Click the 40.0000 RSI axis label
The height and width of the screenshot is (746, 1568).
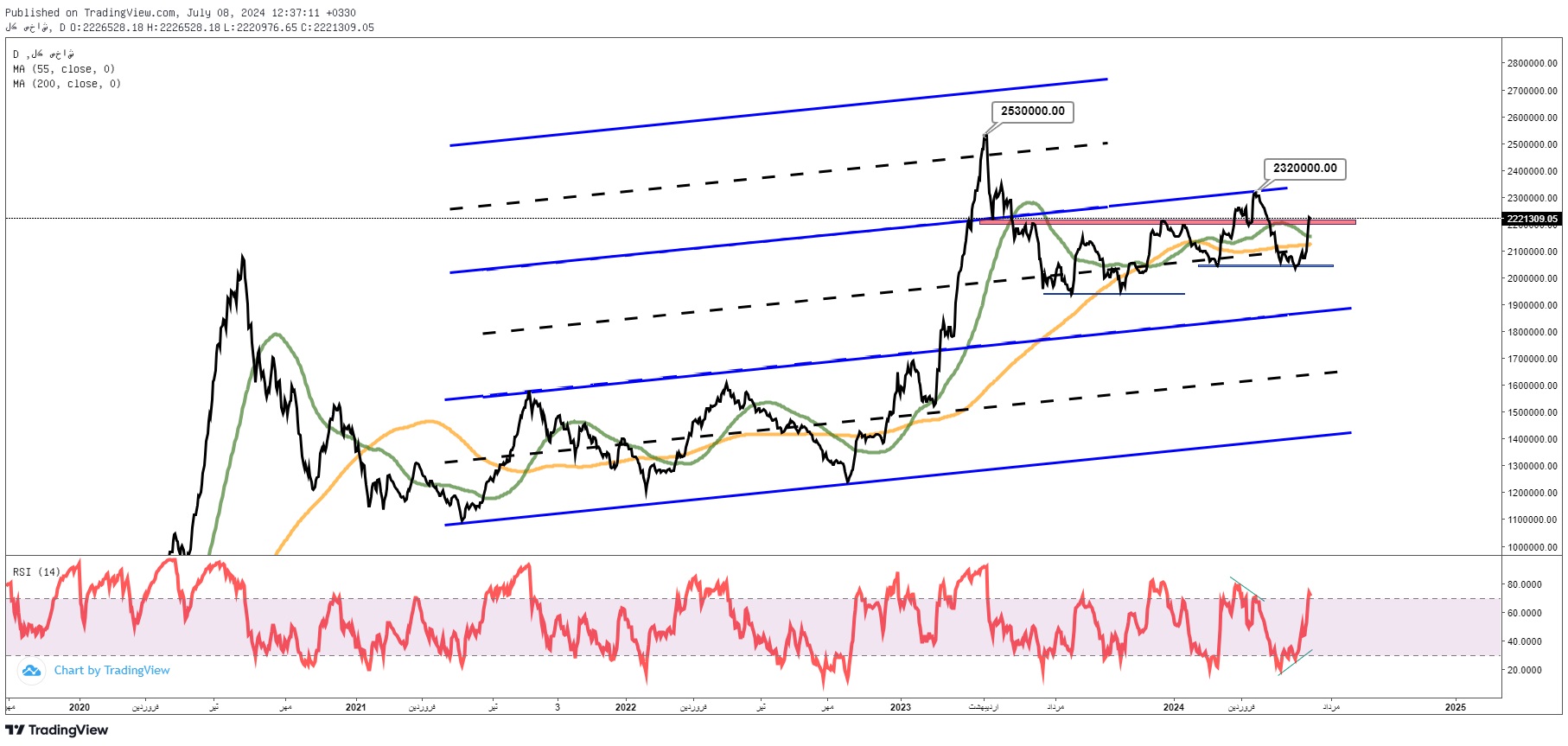[x=1525, y=641]
